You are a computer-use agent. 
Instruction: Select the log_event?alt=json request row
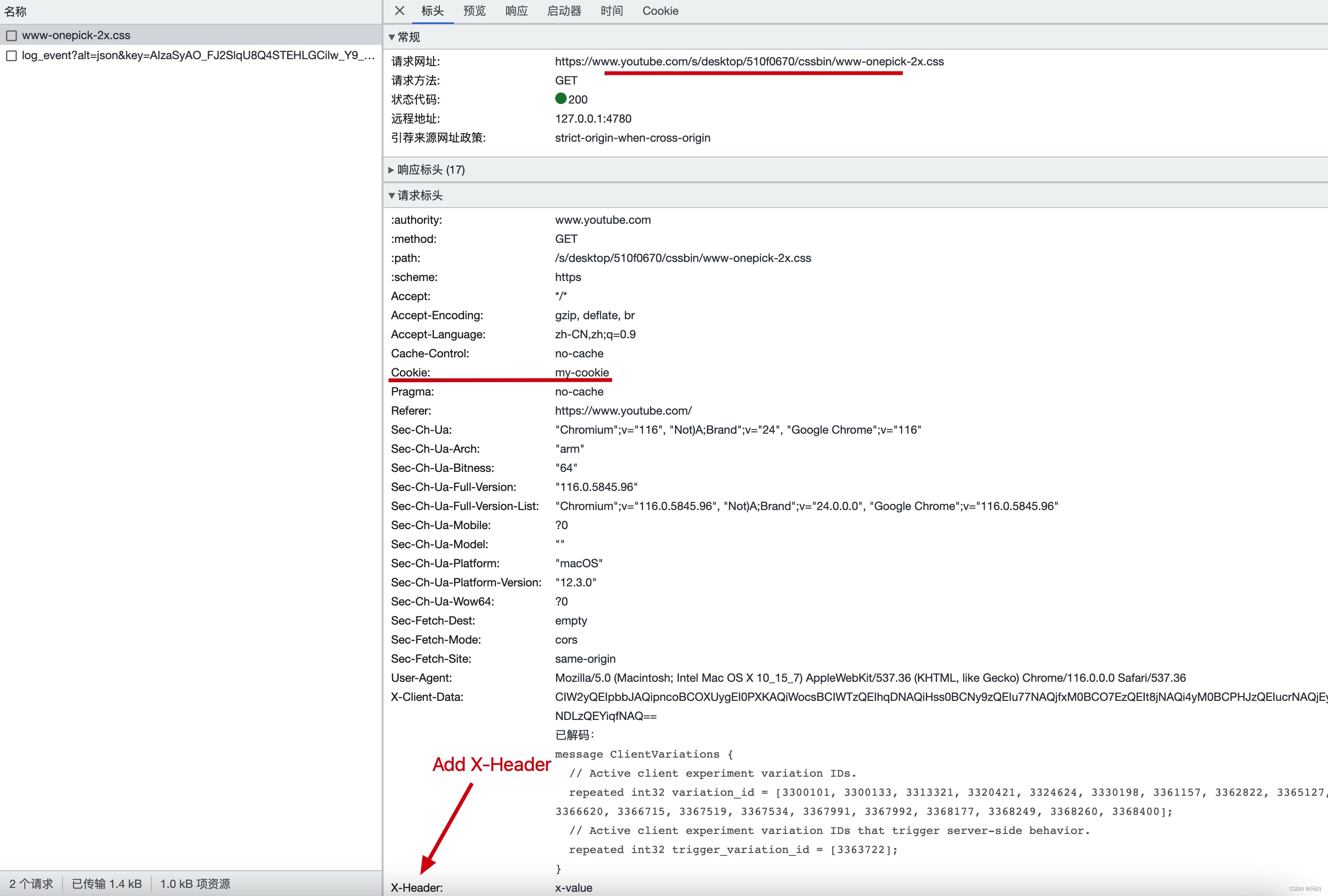pos(191,55)
